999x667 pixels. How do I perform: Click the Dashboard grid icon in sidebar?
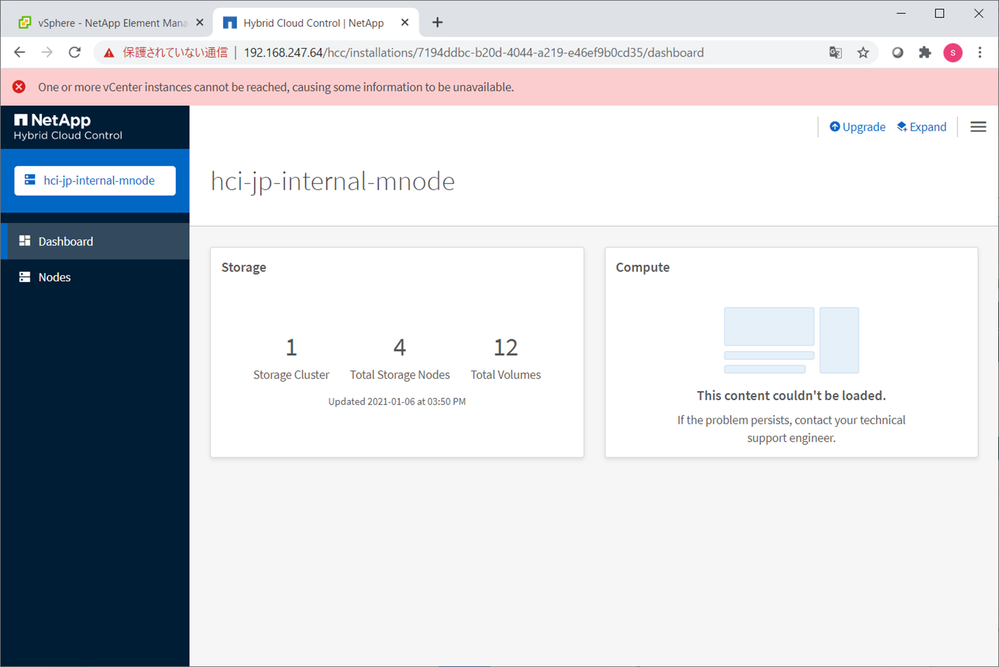[24, 240]
